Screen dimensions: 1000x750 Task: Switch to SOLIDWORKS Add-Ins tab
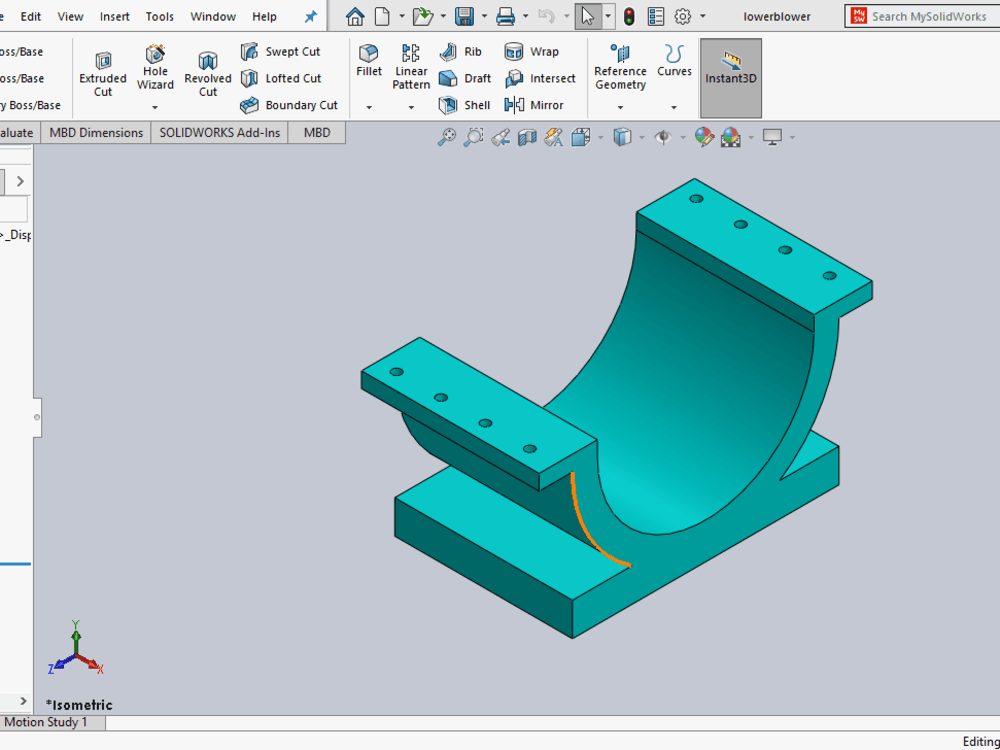coord(219,133)
